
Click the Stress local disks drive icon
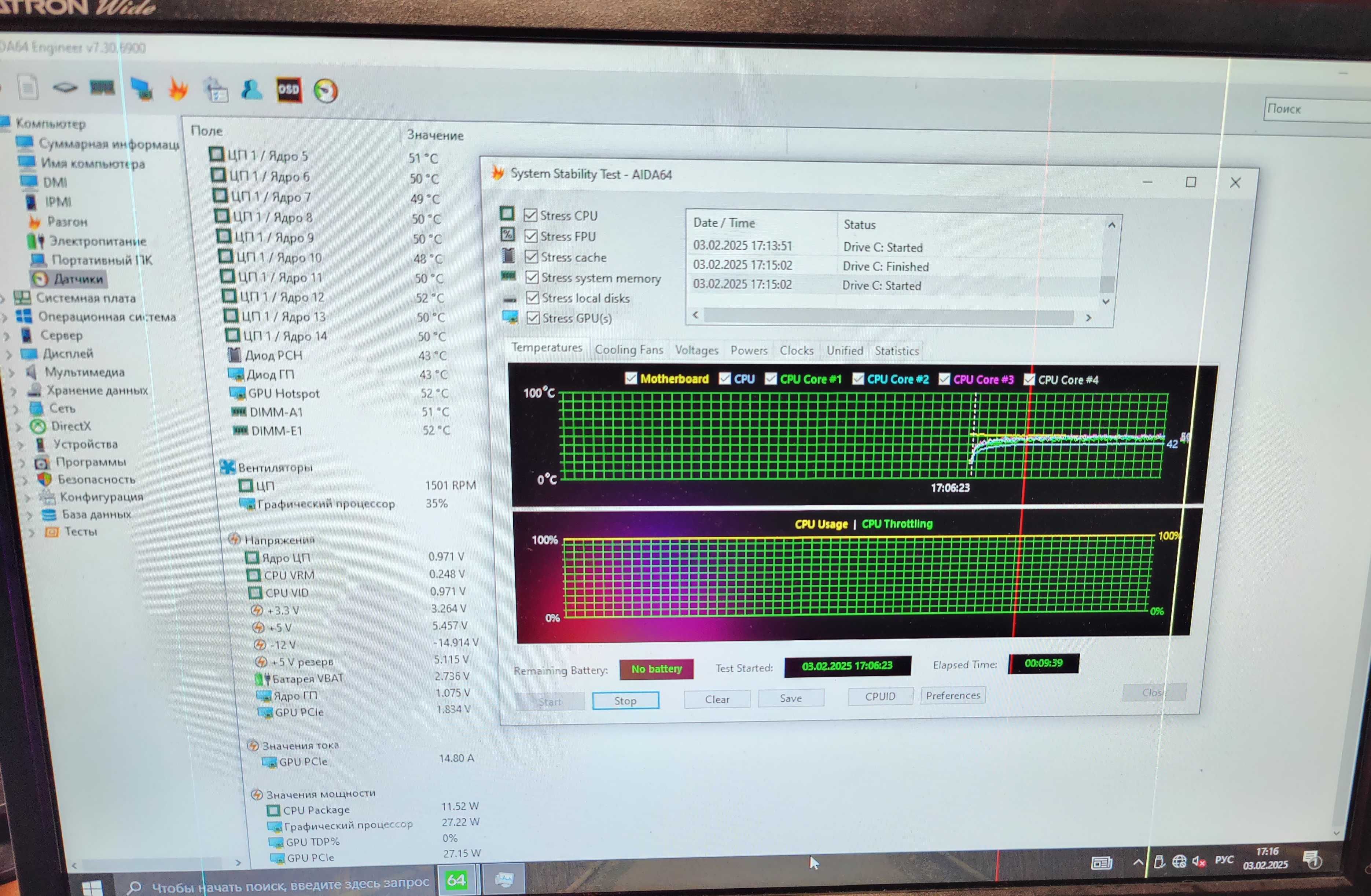click(510, 298)
